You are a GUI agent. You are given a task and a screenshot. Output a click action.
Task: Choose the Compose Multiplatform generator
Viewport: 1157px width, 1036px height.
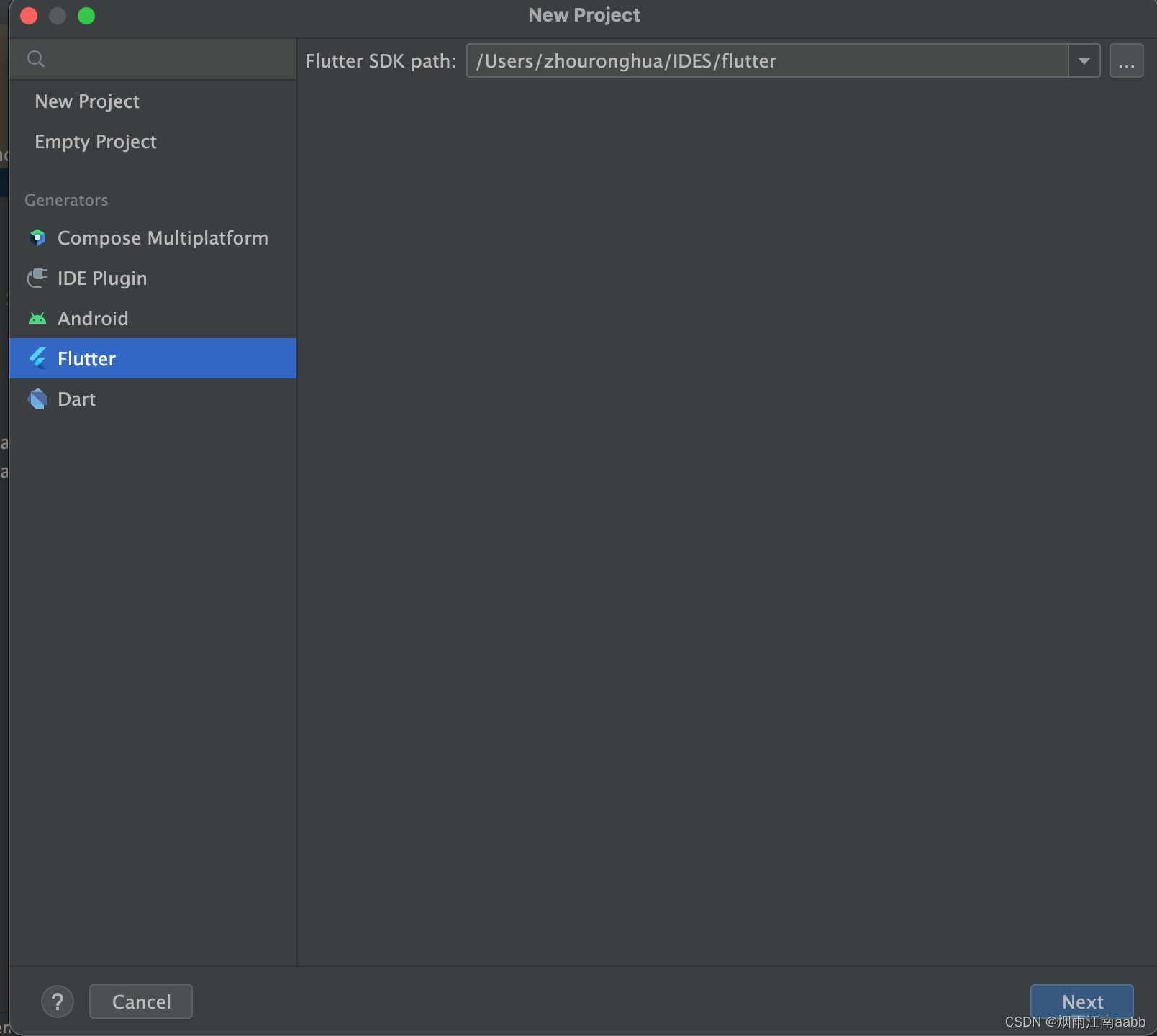click(153, 237)
